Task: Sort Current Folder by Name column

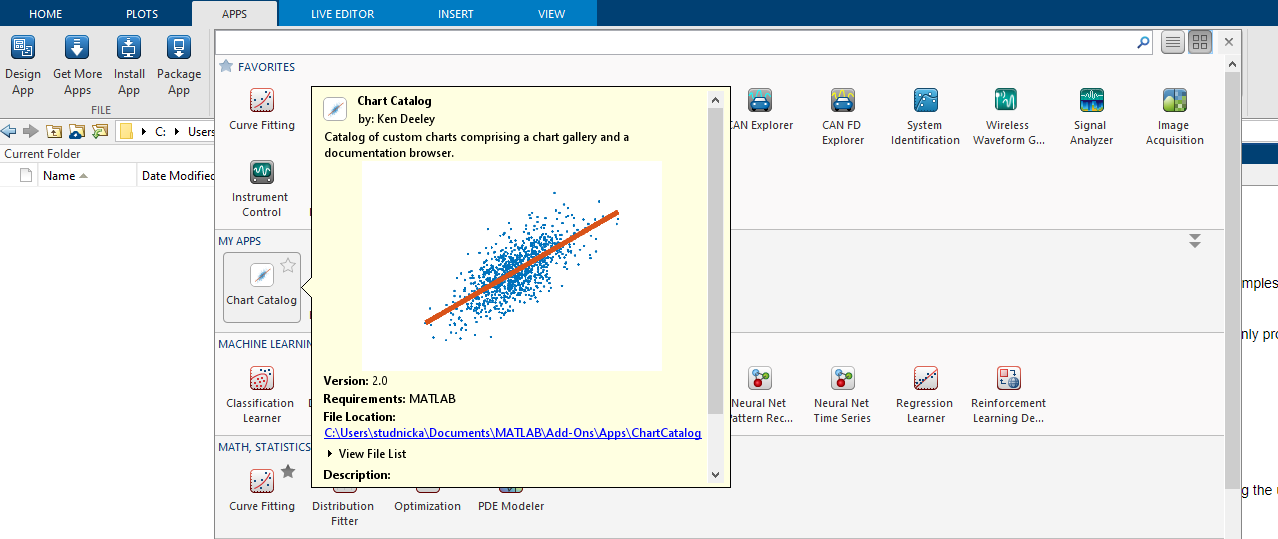Action: [88, 176]
